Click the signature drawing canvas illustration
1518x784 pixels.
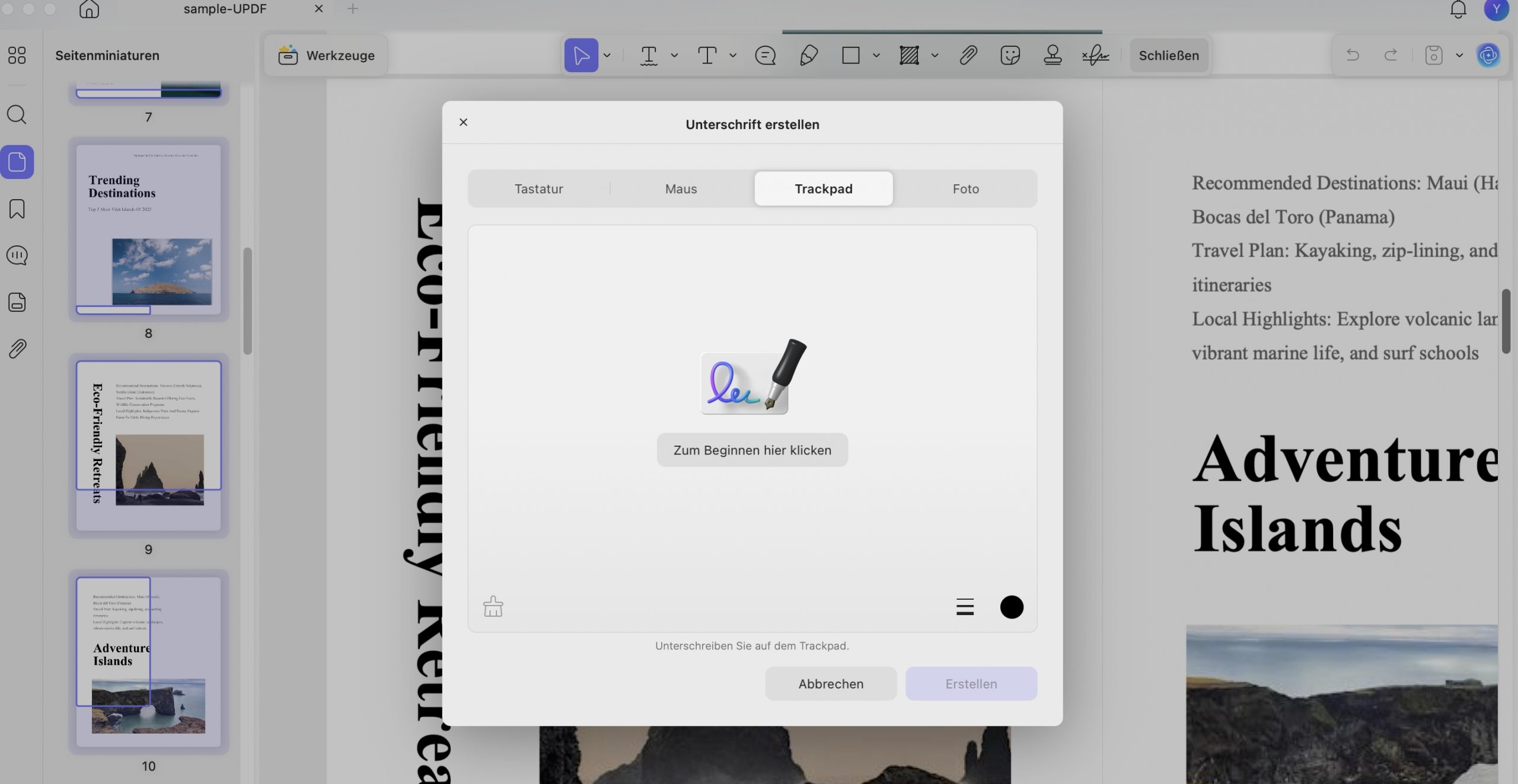click(752, 376)
